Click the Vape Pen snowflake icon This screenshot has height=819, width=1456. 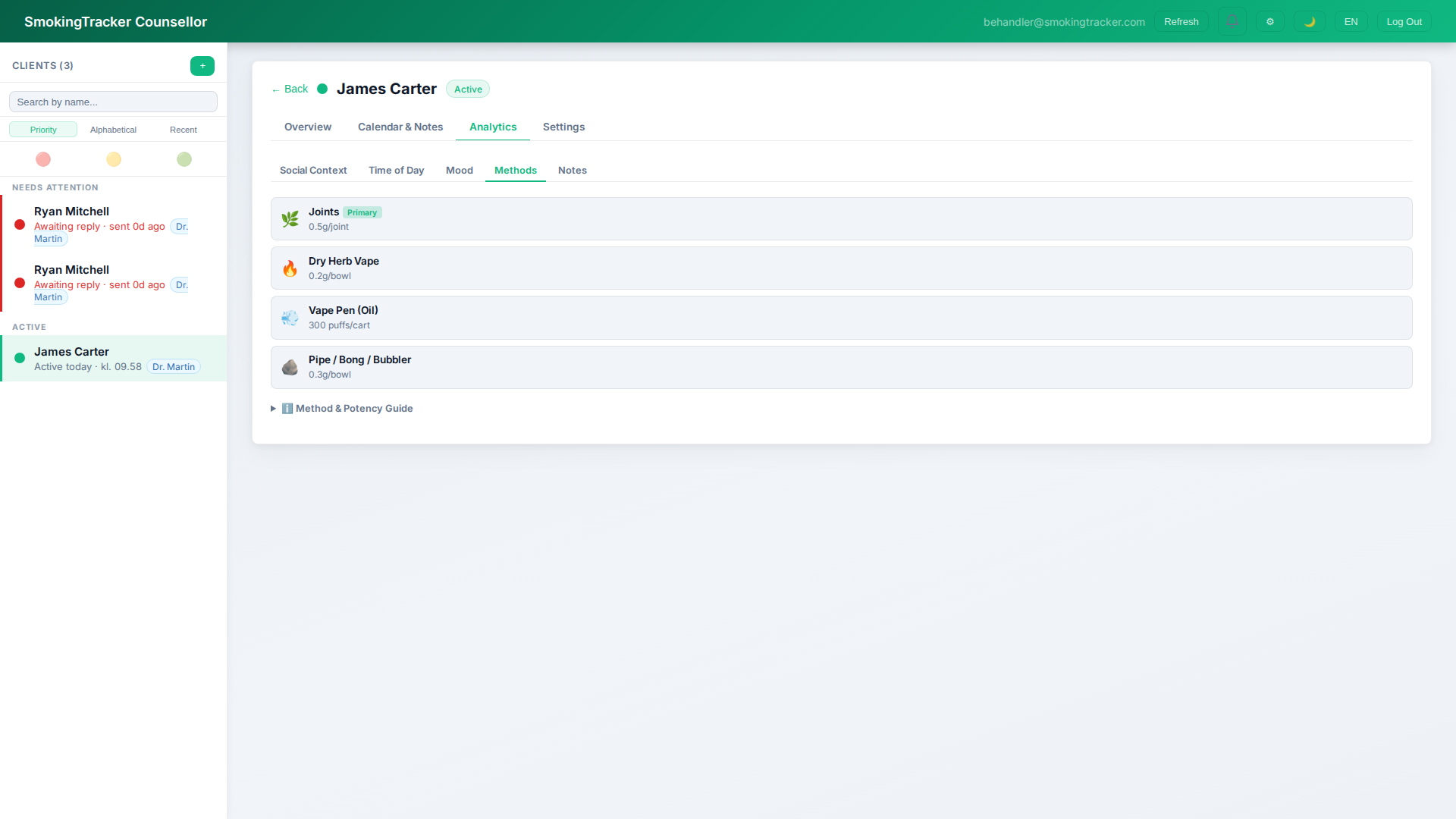point(290,317)
